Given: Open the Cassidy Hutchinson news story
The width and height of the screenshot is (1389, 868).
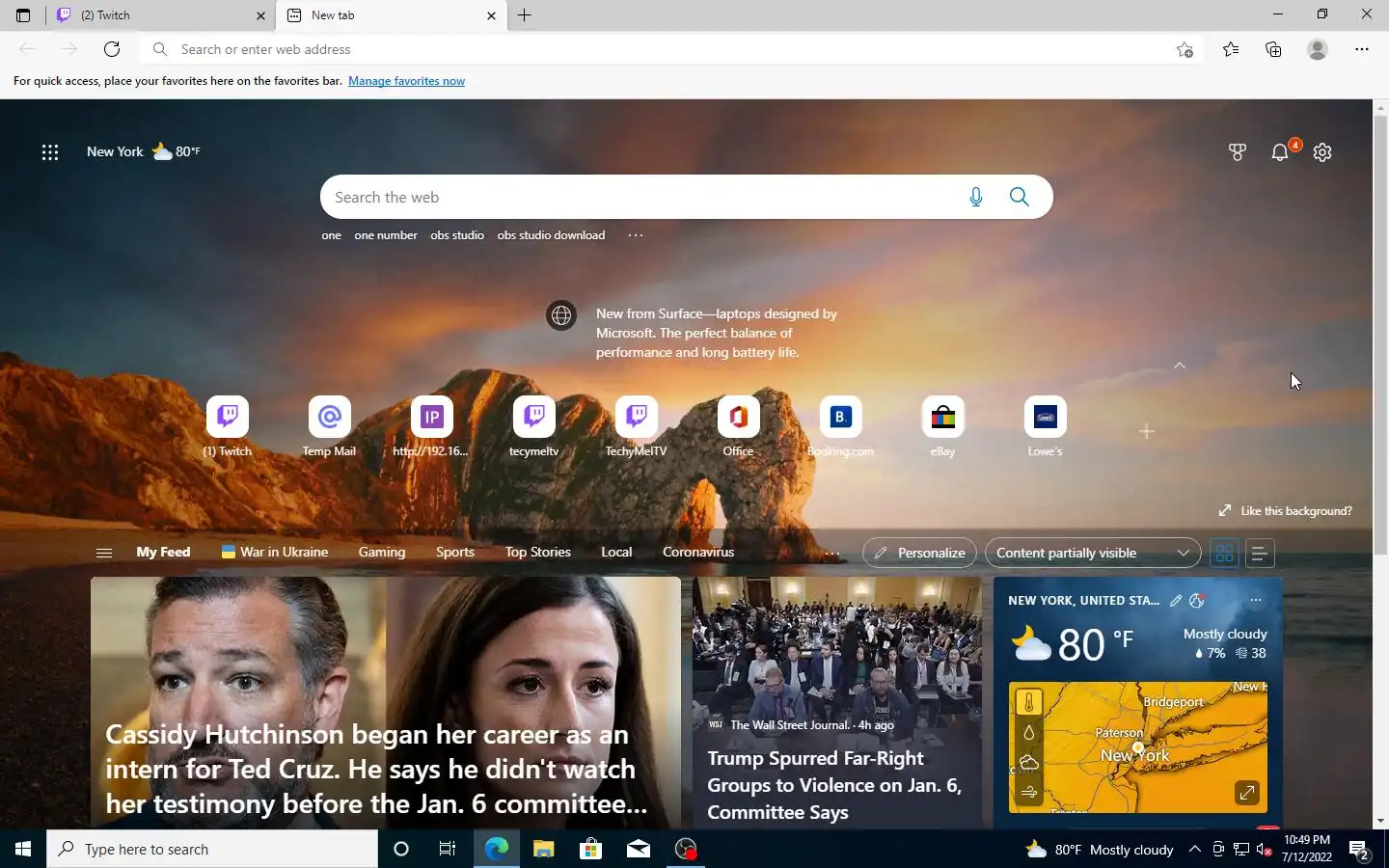Looking at the screenshot, I should point(386,702).
